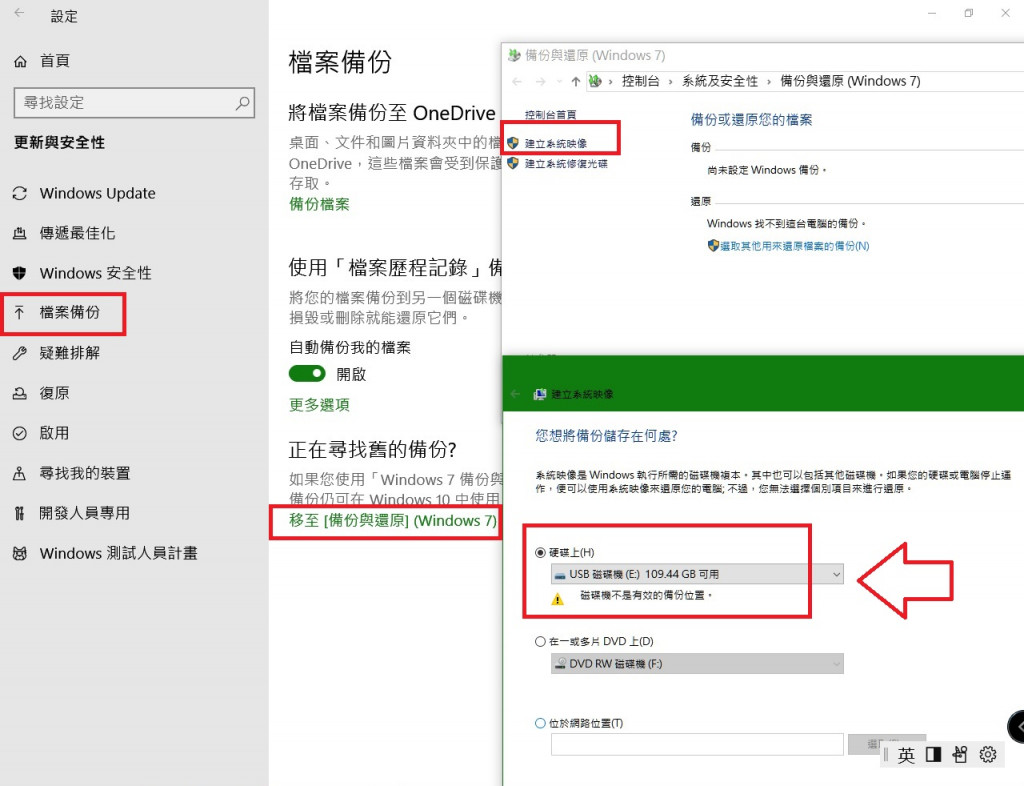1024x786 pixels.
Task: Open recent locations dropdown in 備份與還原
Action: click(x=559, y=82)
